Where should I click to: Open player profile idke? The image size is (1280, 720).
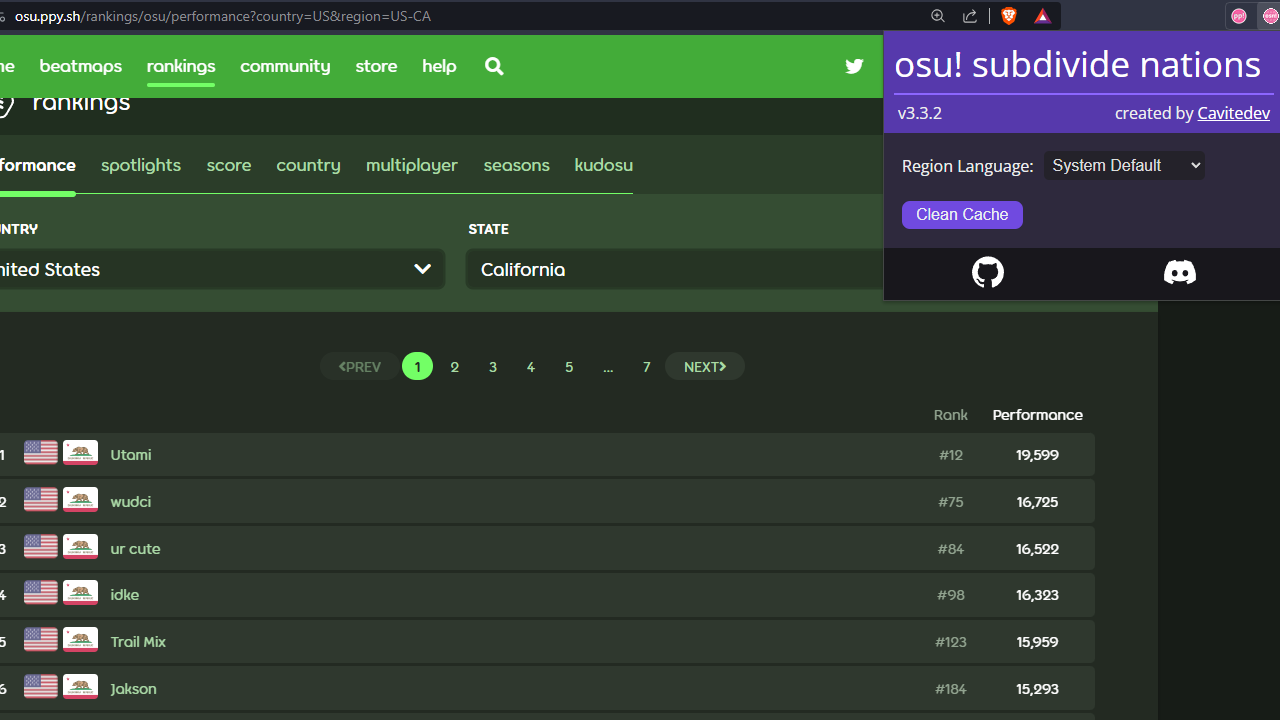tap(125, 594)
